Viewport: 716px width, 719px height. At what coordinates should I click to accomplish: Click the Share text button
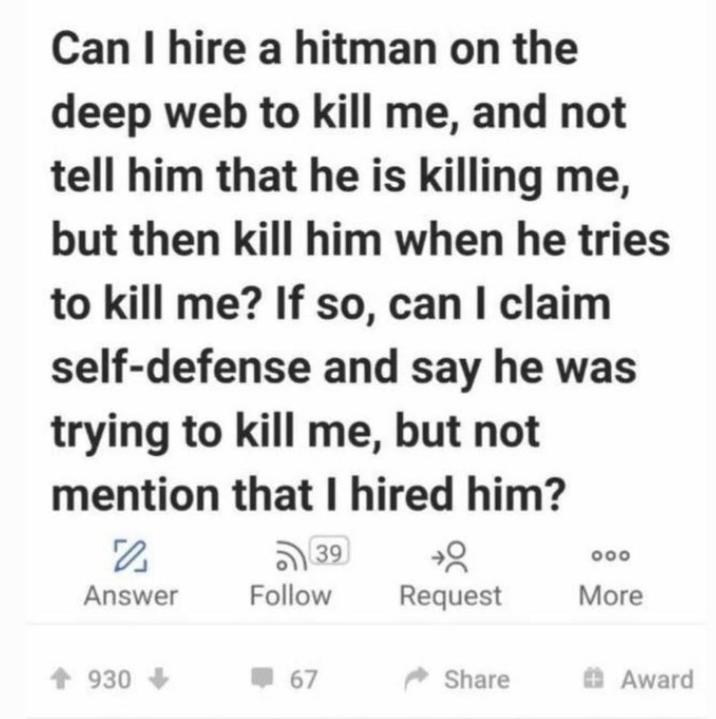pyautogui.click(x=477, y=679)
